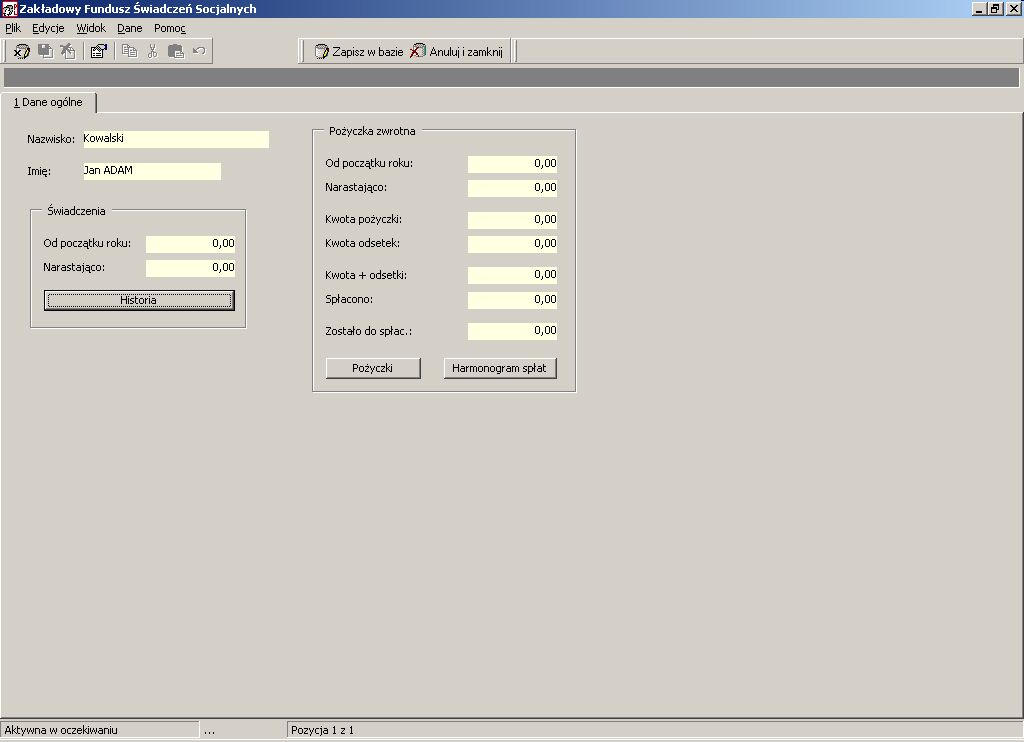Click the Kwota odsetek field
1024x742 pixels.
tap(512, 244)
